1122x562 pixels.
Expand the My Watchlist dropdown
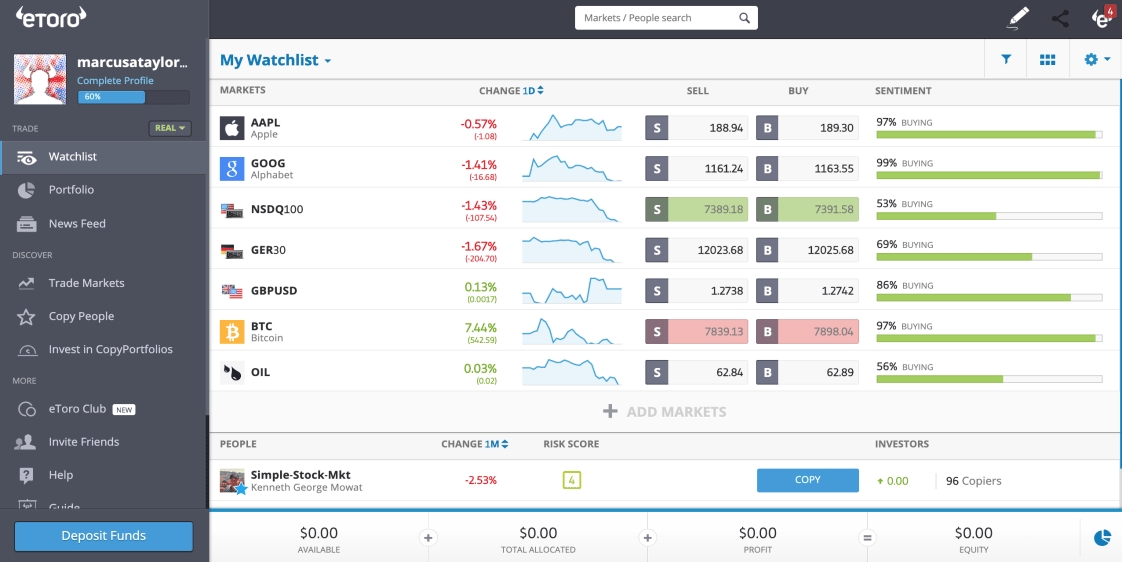(275, 60)
